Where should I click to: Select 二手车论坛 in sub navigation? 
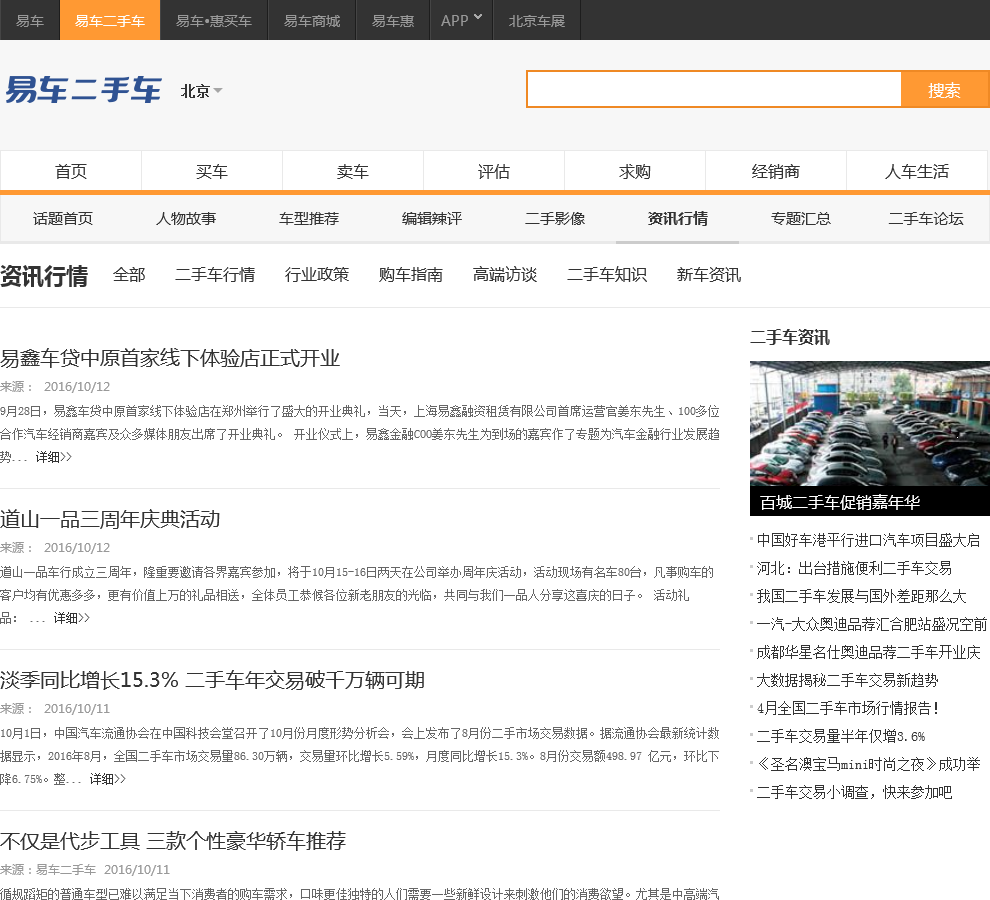926,219
